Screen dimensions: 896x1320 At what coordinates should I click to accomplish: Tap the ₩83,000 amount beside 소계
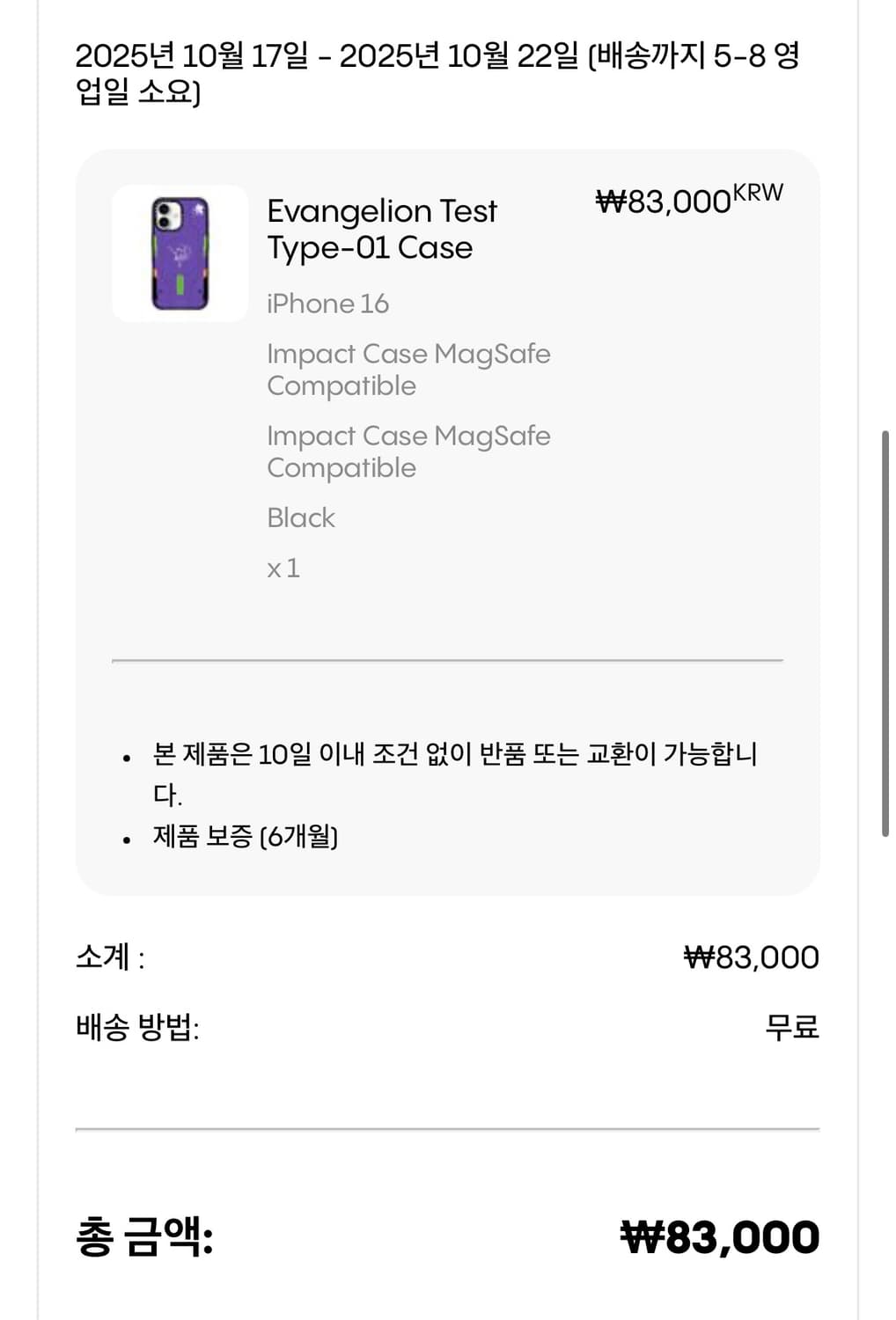(x=751, y=957)
